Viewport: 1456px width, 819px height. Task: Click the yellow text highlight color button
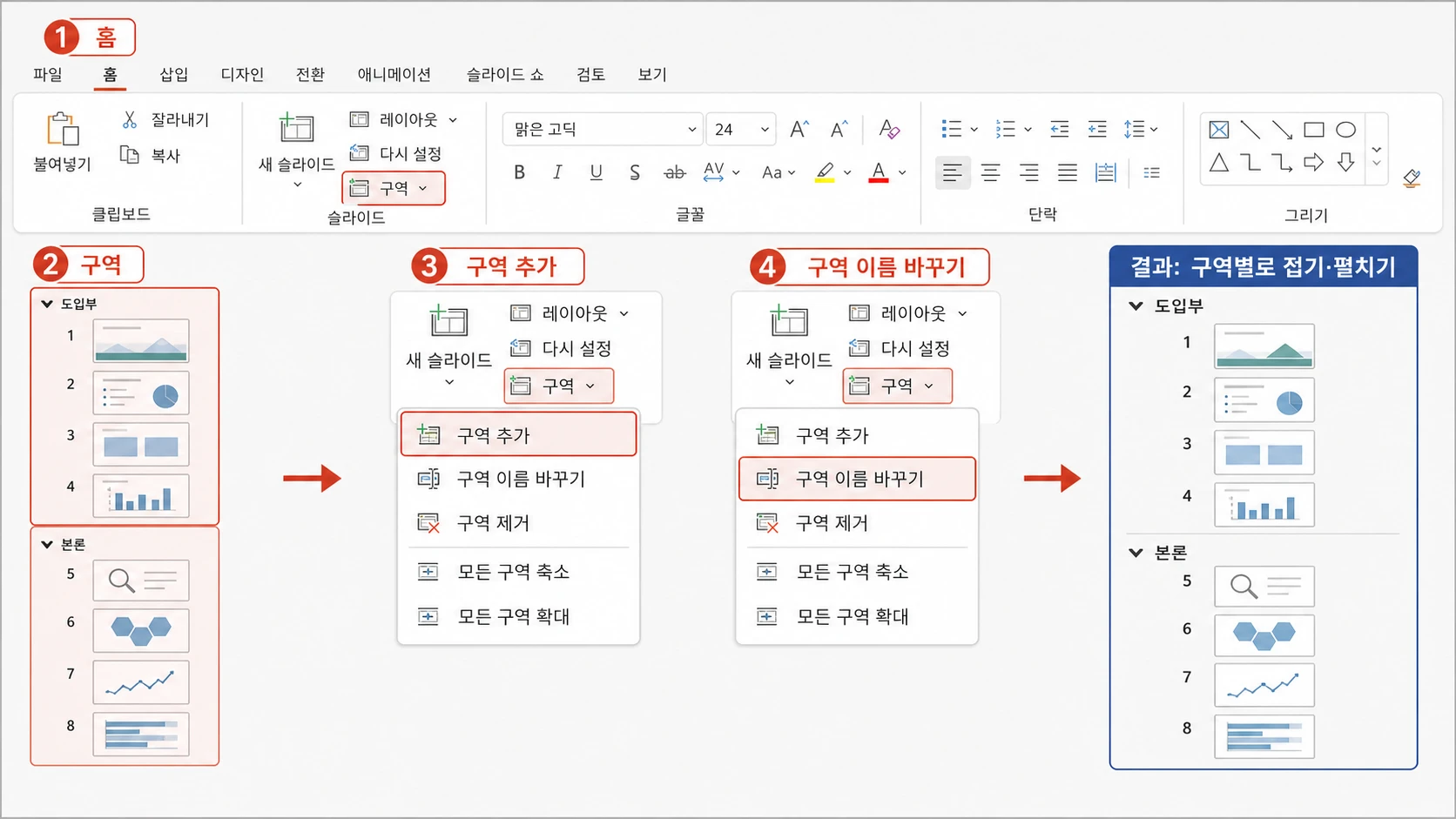[x=825, y=172]
